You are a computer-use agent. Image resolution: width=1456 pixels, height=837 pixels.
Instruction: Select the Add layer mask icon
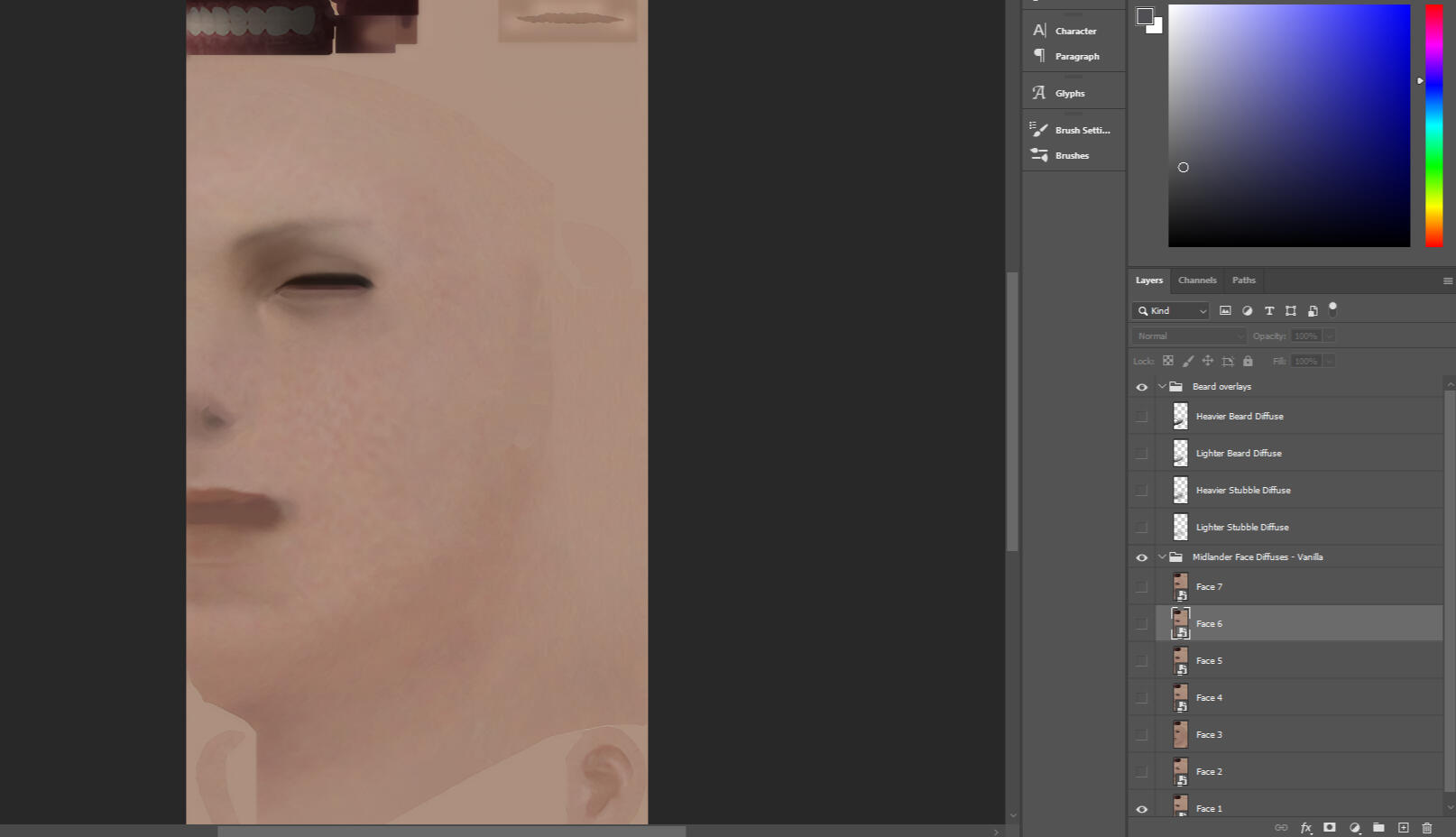pyautogui.click(x=1330, y=827)
